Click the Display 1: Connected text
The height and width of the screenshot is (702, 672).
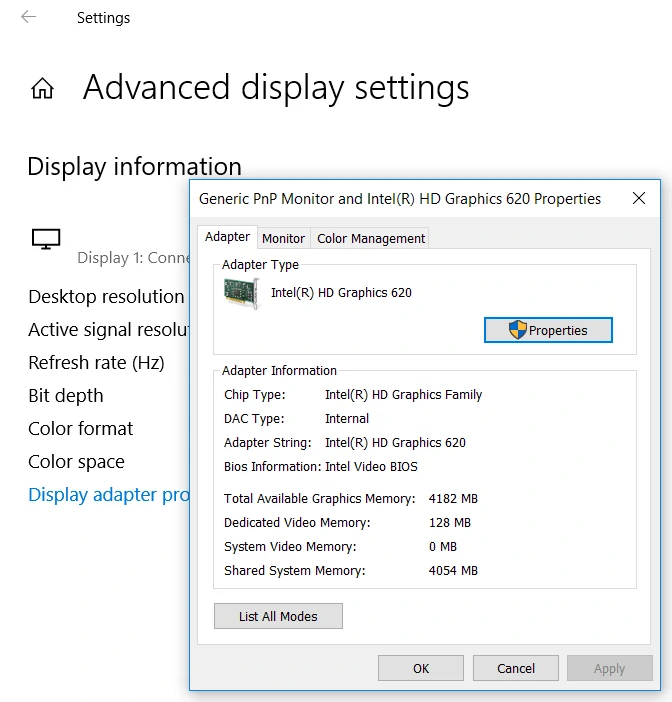[x=133, y=258]
